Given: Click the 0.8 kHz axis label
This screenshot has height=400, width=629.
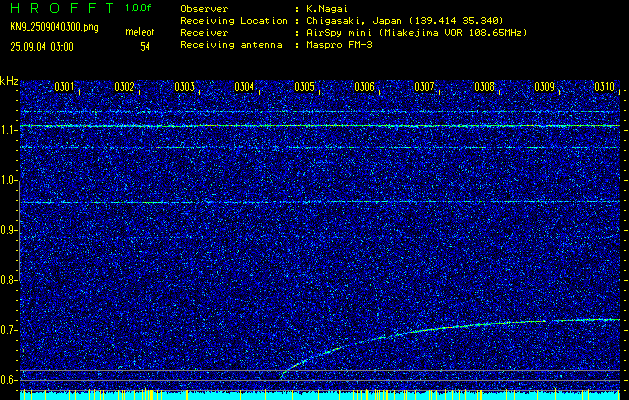Looking at the screenshot, I should (7, 280).
